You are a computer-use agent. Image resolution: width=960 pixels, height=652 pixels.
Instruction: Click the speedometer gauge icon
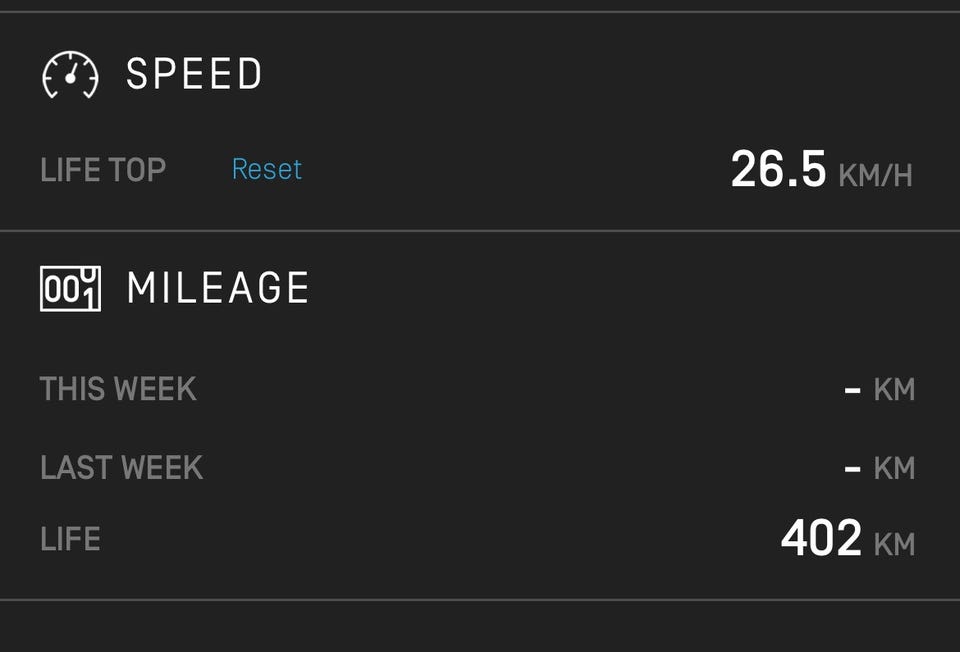70,75
